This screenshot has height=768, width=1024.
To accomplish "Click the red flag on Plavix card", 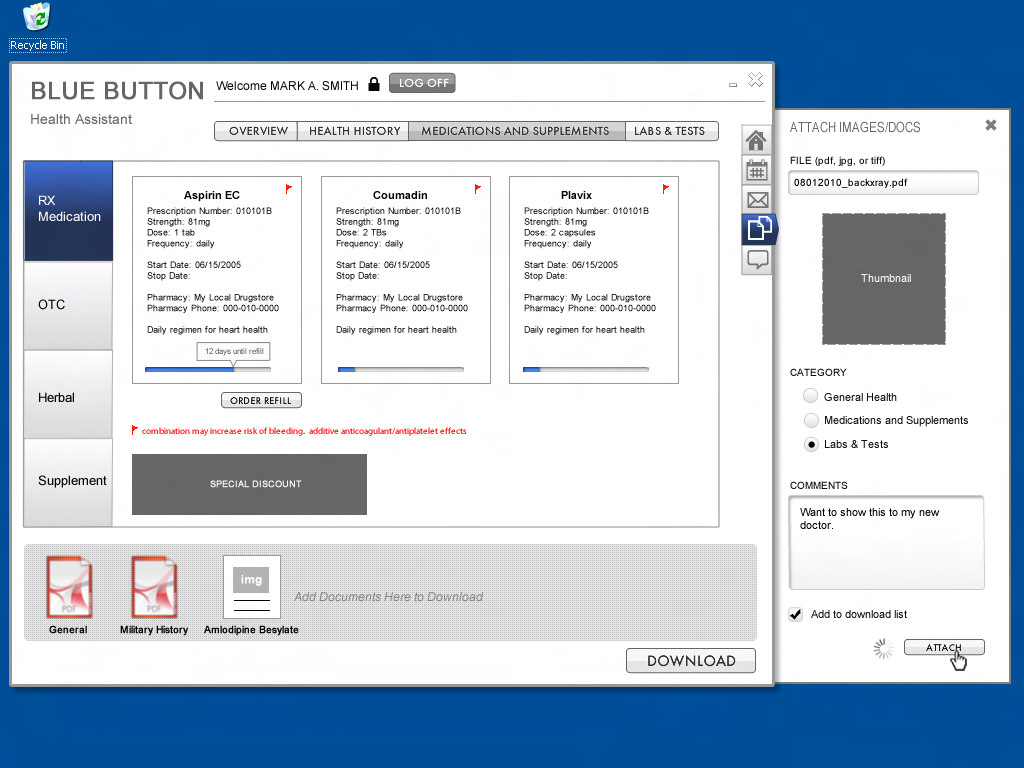I will point(665,187).
